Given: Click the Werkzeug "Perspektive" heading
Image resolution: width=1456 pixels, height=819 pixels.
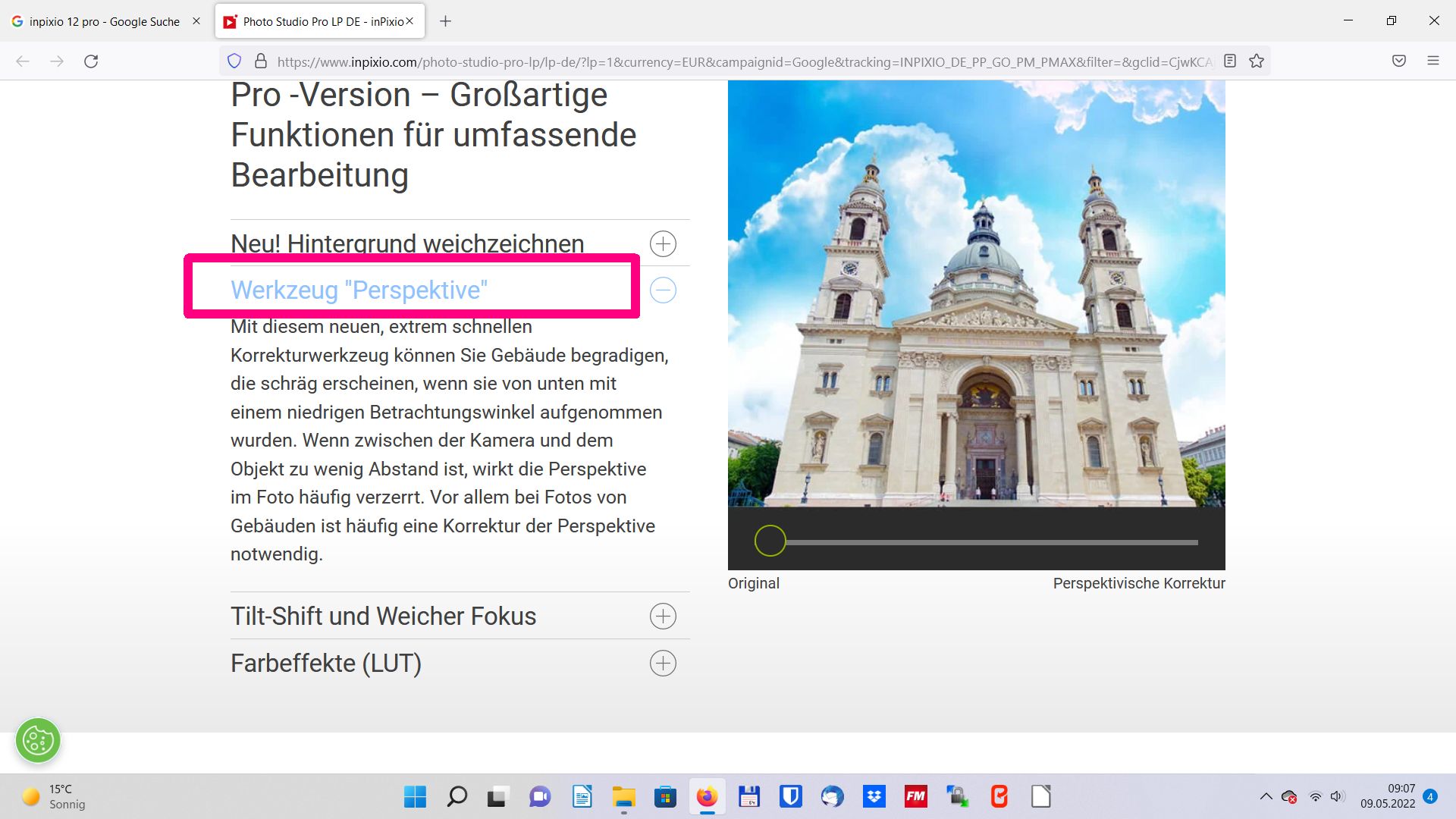Looking at the screenshot, I should 359,290.
